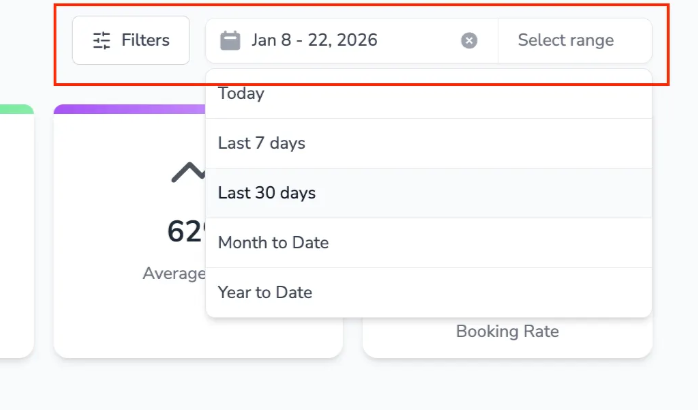Open the Filters button
Screen dimensions: 698x410
click(x=131, y=41)
